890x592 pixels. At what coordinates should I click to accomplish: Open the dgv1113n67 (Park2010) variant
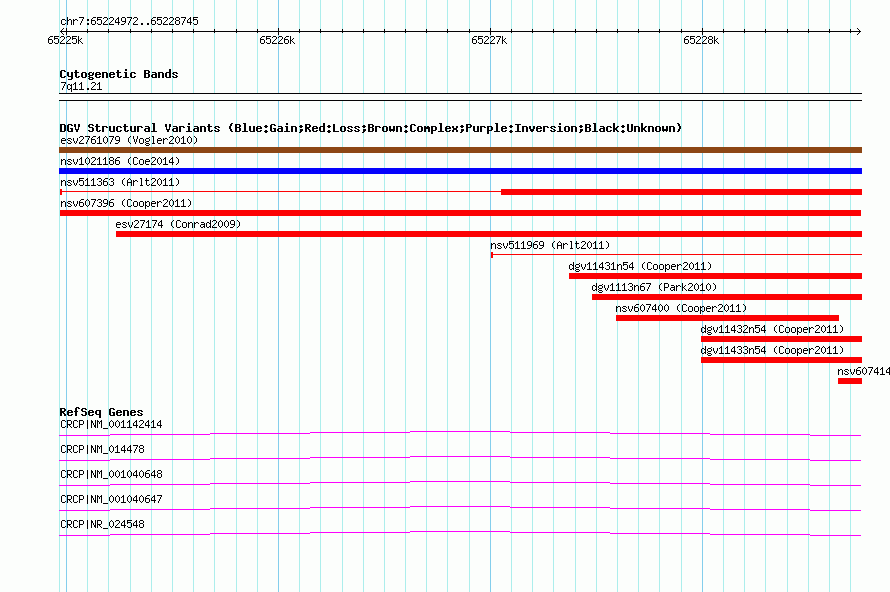pos(726,297)
